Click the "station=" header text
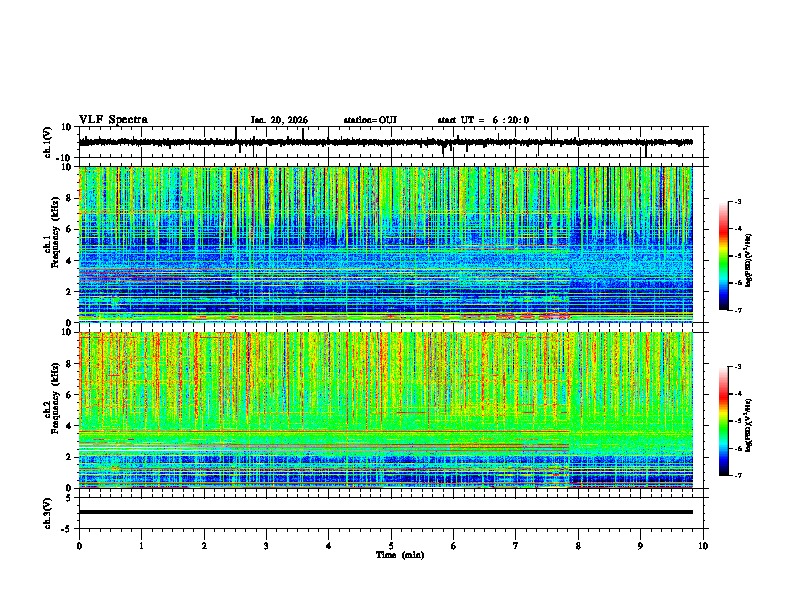The width and height of the screenshot is (792, 612). [x=361, y=120]
